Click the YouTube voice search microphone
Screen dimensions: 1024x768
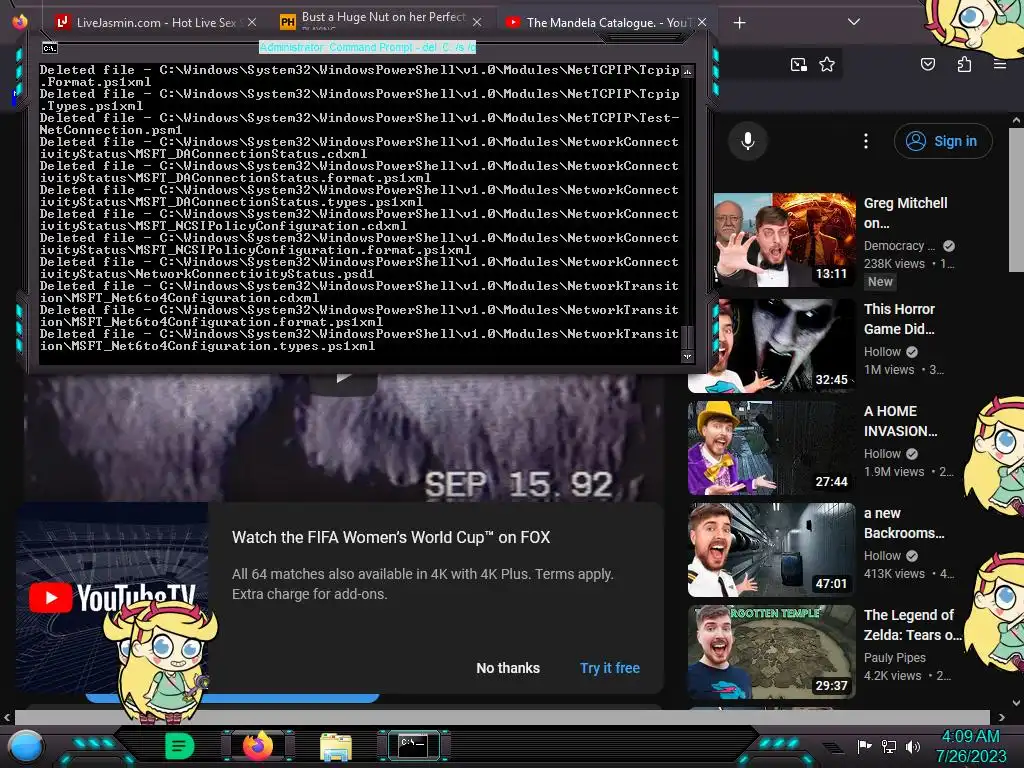point(748,141)
